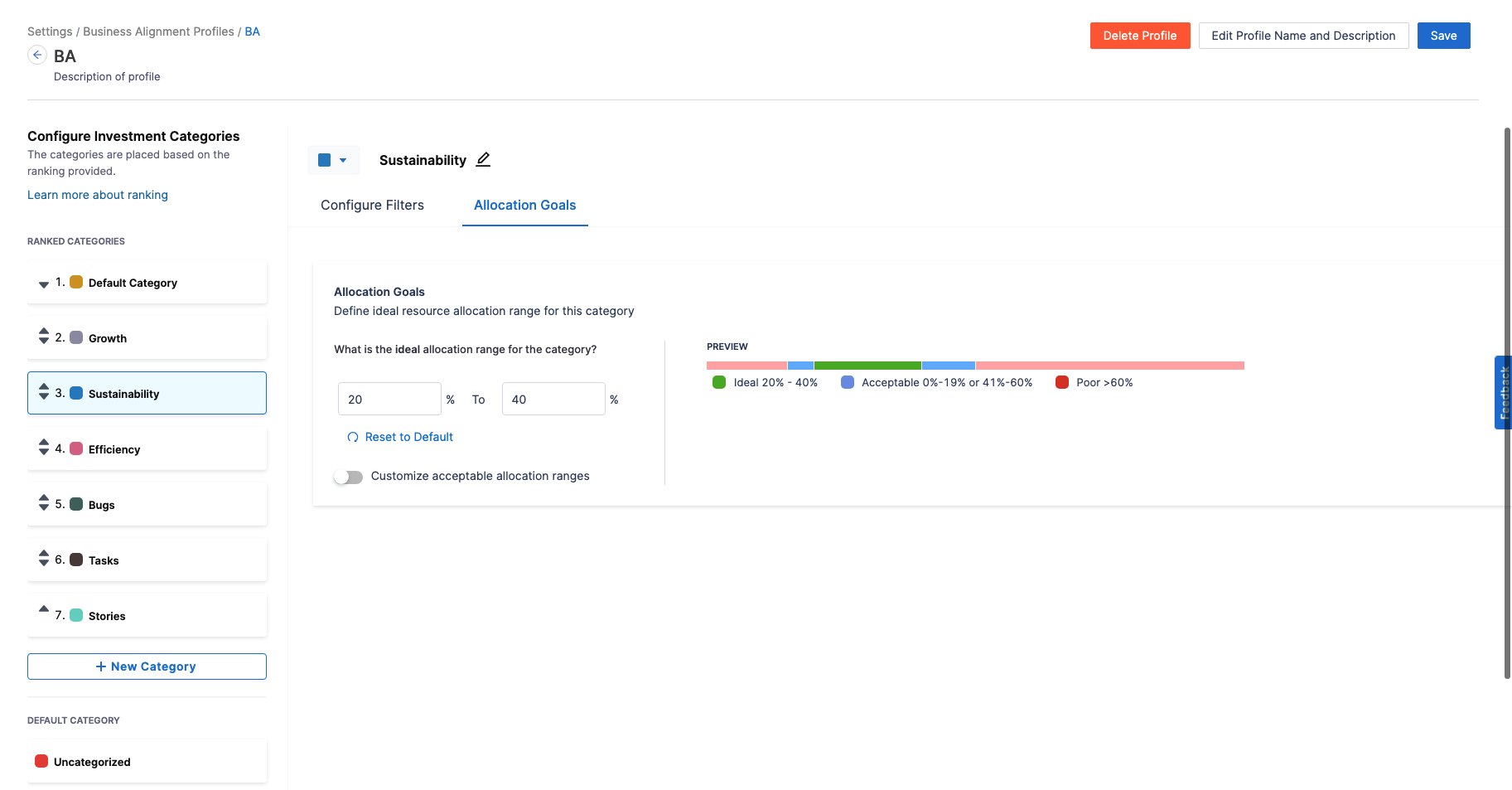
Task: Enable Customize acceptable allocation ranges toggle
Action: point(349,477)
